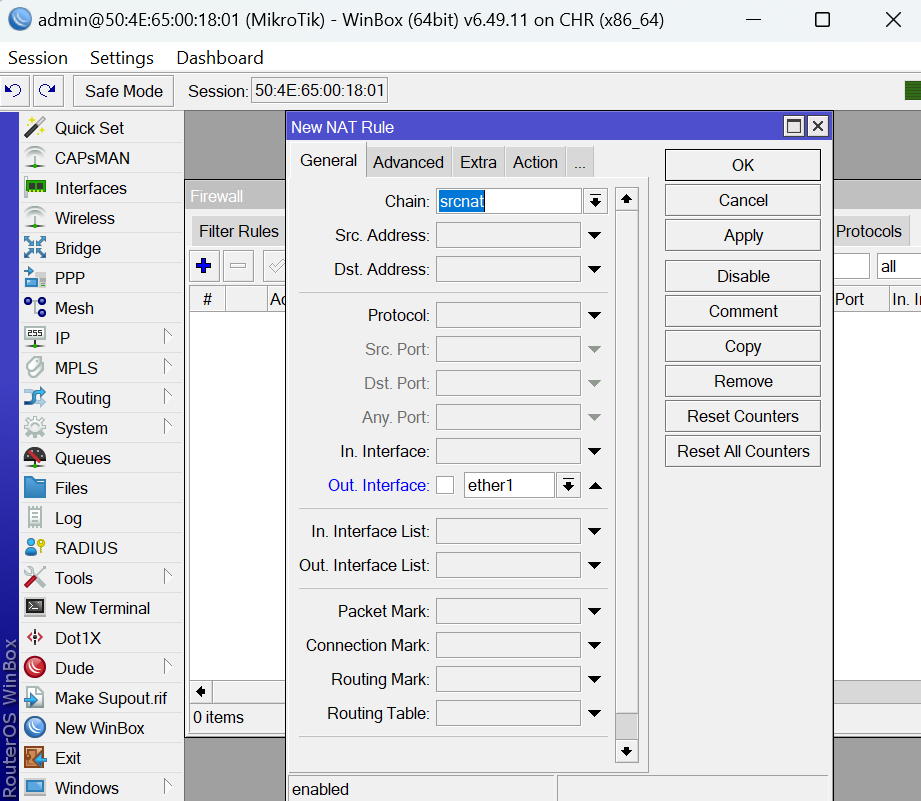
Task: Switch to the Action tab
Action: 535,162
